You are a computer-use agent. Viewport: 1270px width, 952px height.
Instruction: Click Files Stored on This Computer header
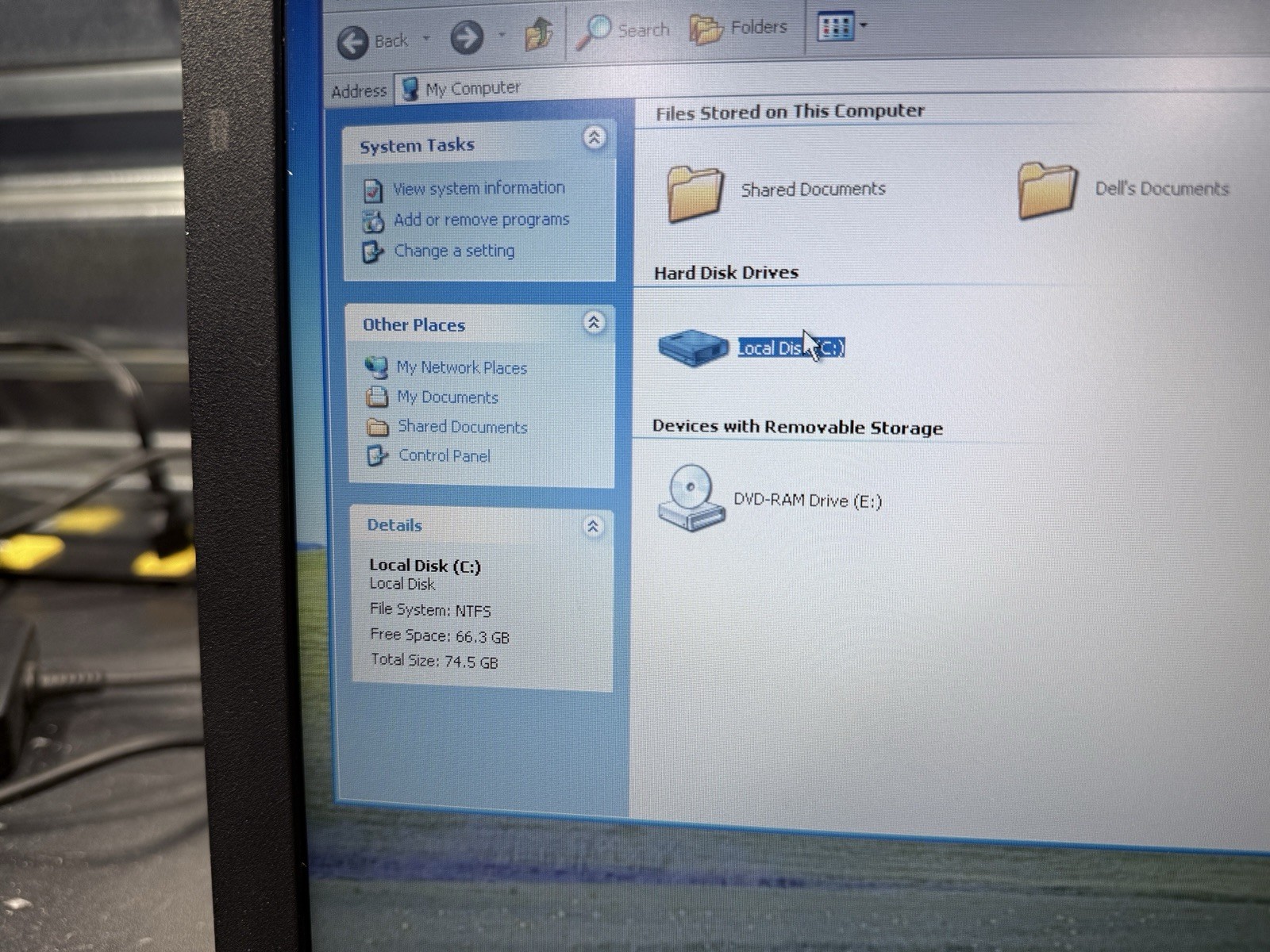click(x=791, y=112)
